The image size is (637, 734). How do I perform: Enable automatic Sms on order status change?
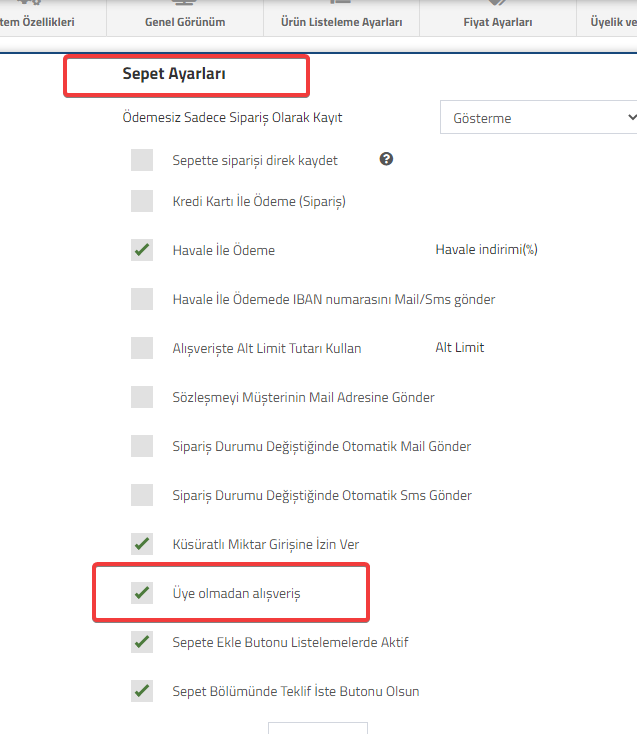click(142, 495)
